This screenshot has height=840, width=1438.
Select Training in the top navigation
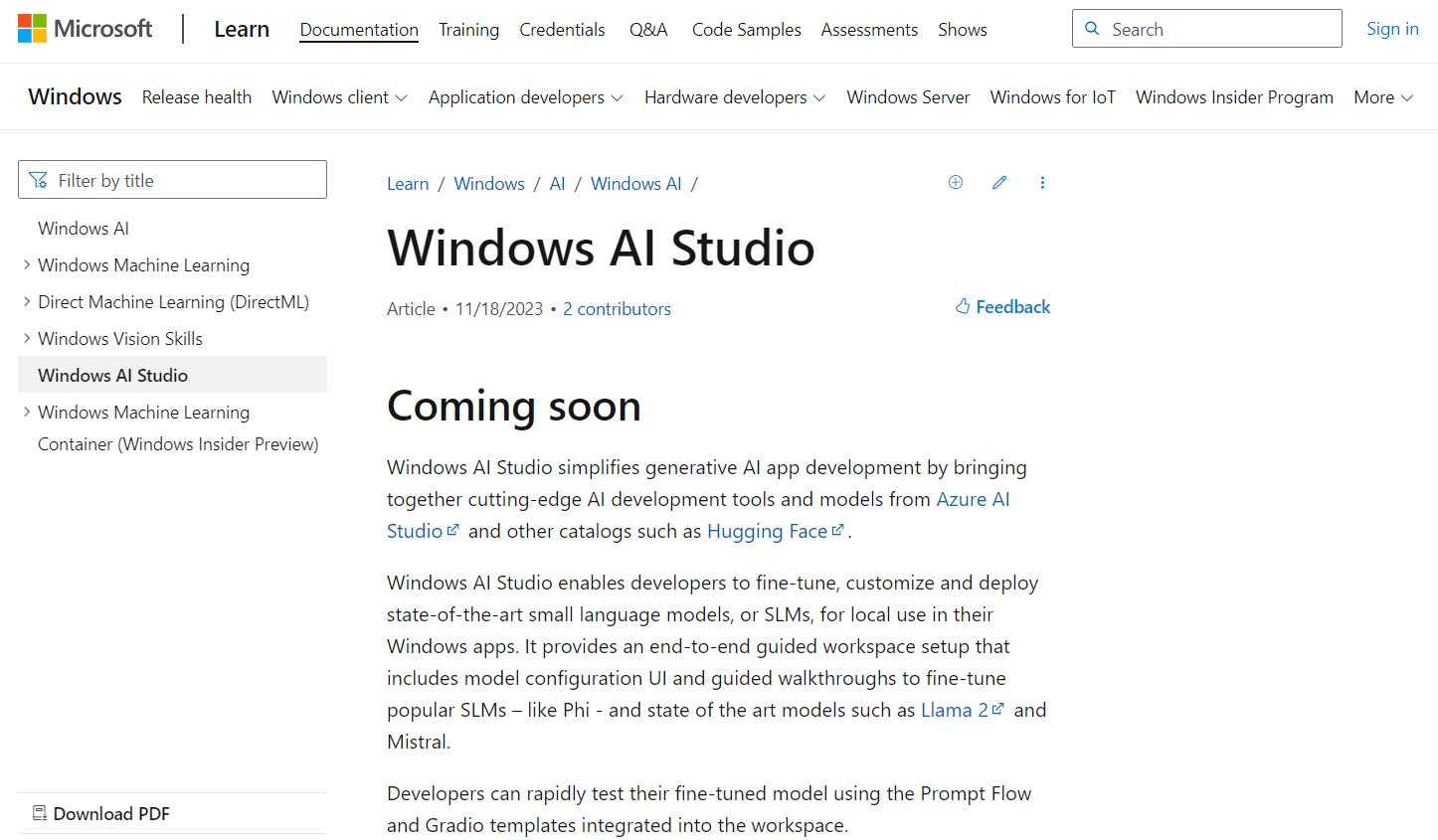[468, 30]
